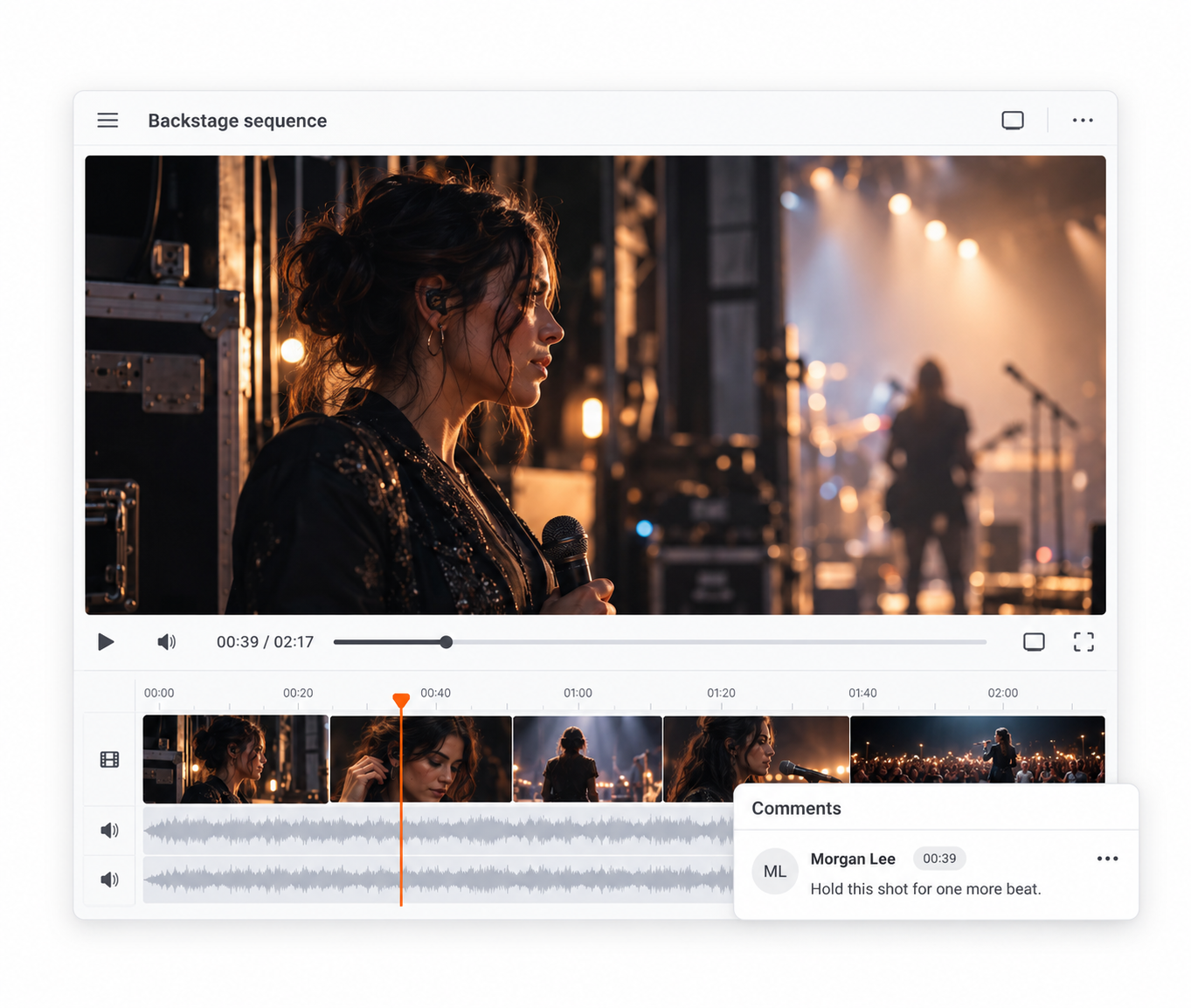Screen dimensions: 1191x1008
Task: Click the display mode icon beside fullscreen
Action: pos(1034,642)
